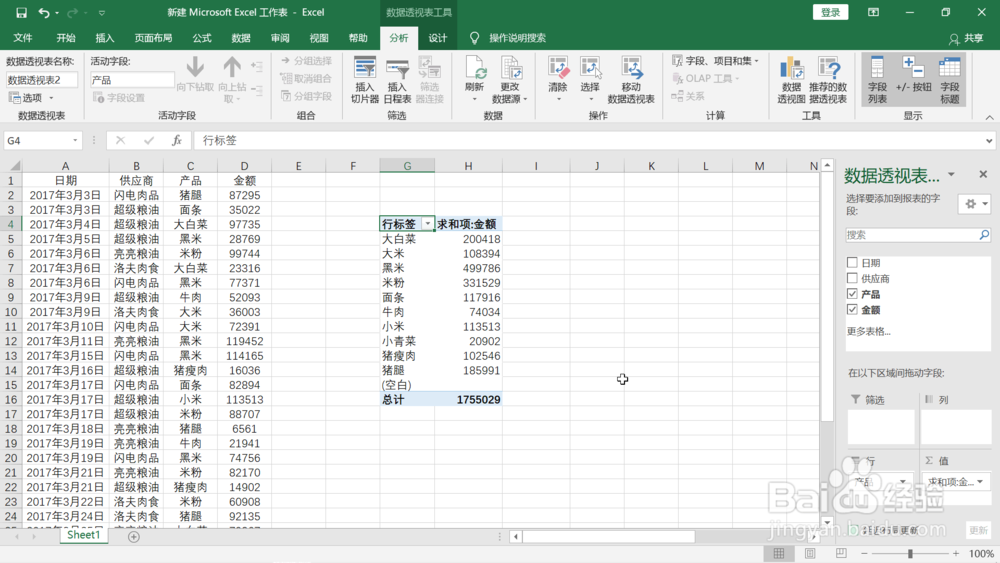Image resolution: width=1000 pixels, height=563 pixels.
Task: Change the pivot data source (更改数据源)
Action: 510,80
